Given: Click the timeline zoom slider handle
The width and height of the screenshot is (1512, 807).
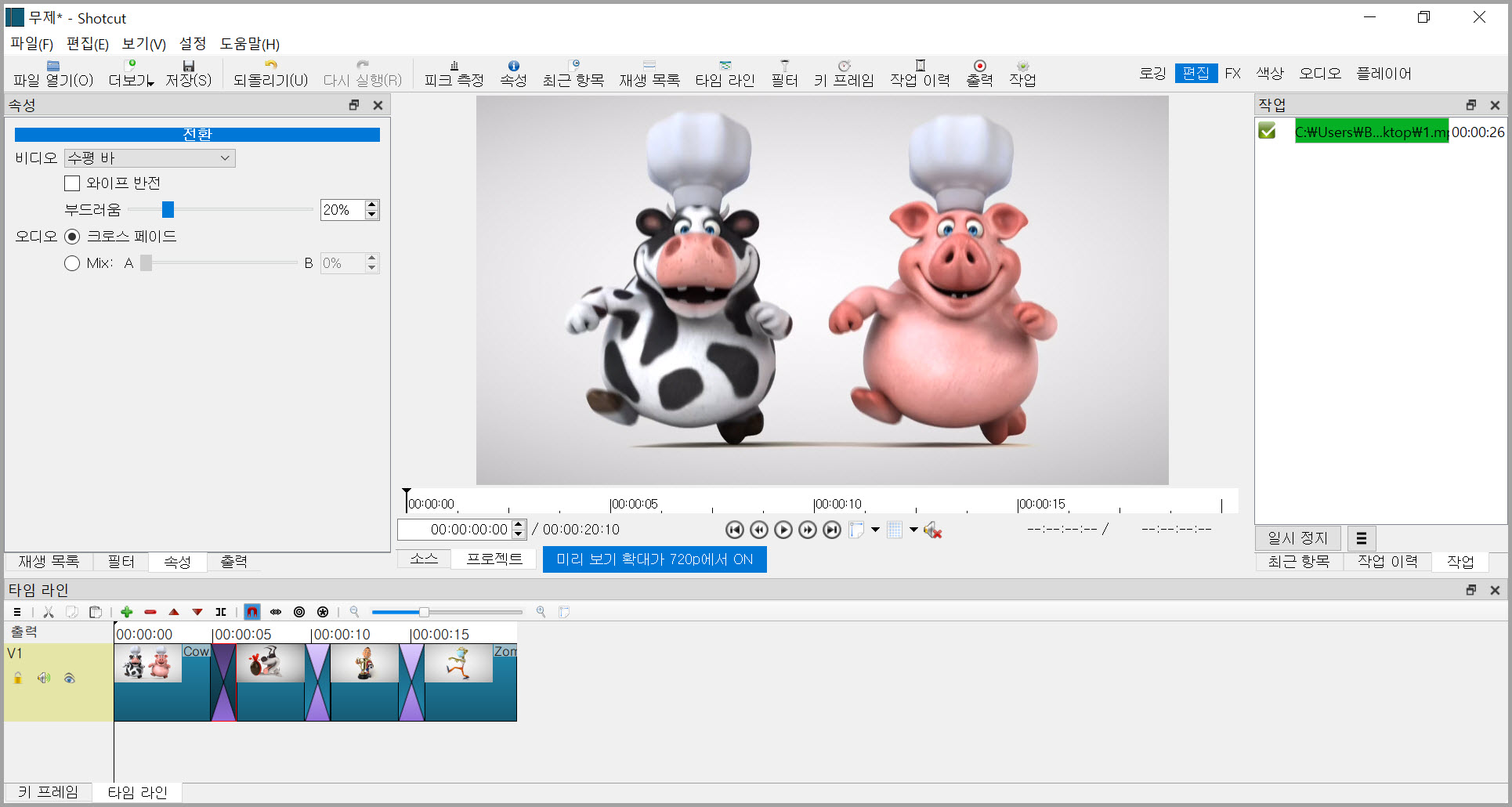Looking at the screenshot, I should click(x=424, y=612).
